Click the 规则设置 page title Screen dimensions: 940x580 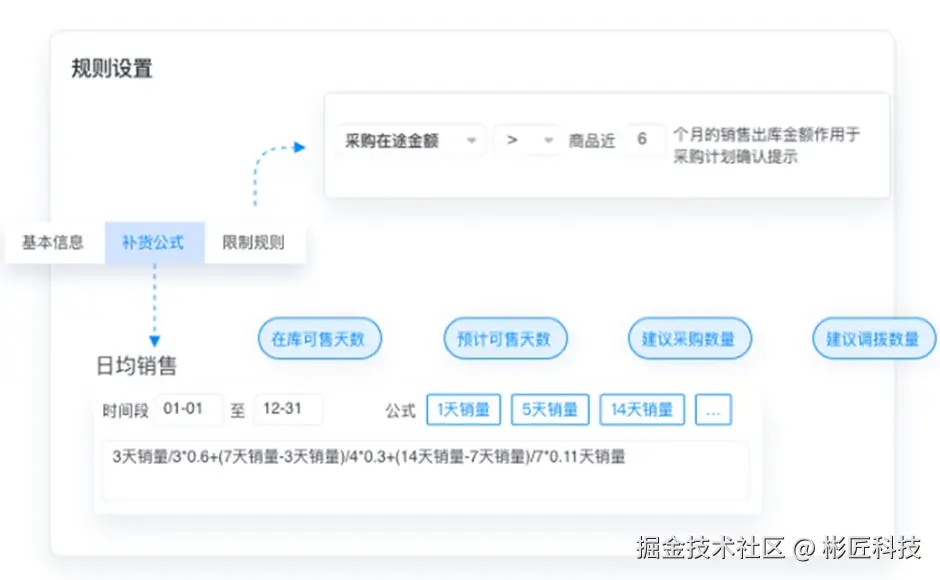pos(109,67)
